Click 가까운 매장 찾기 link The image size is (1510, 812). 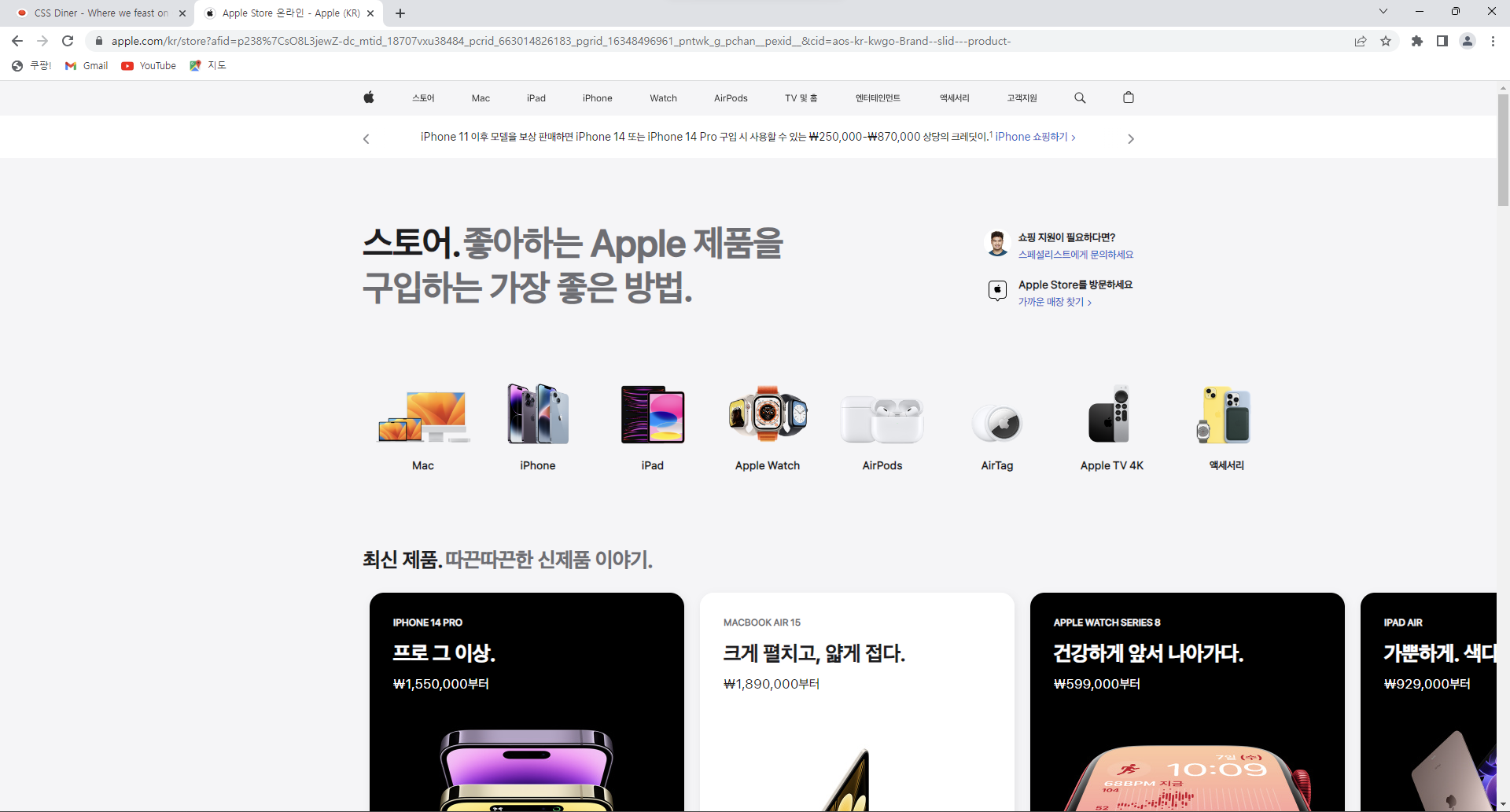tap(1055, 302)
